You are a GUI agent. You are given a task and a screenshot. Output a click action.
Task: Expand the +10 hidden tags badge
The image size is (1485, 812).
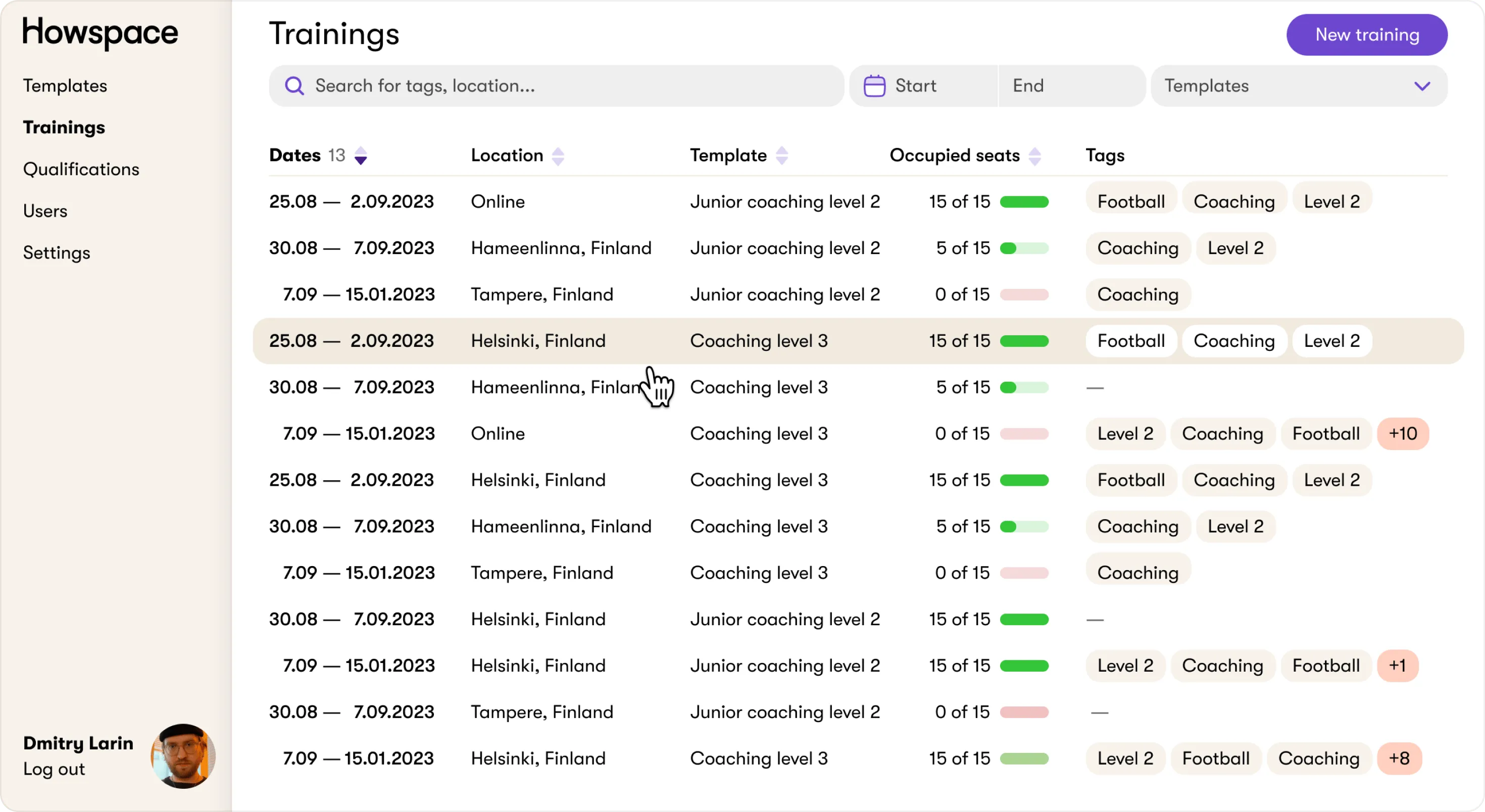[1402, 433]
